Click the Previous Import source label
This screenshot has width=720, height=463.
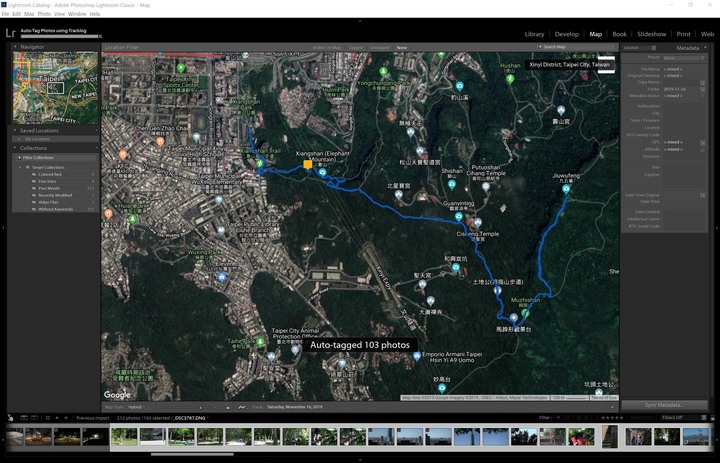pyautogui.click(x=93, y=418)
